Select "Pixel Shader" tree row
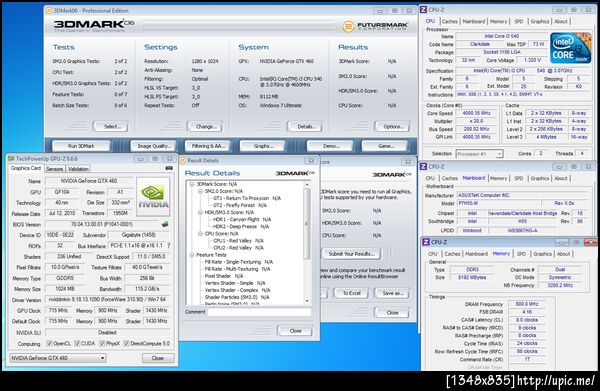This screenshot has height=391, width=600. [x=224, y=276]
